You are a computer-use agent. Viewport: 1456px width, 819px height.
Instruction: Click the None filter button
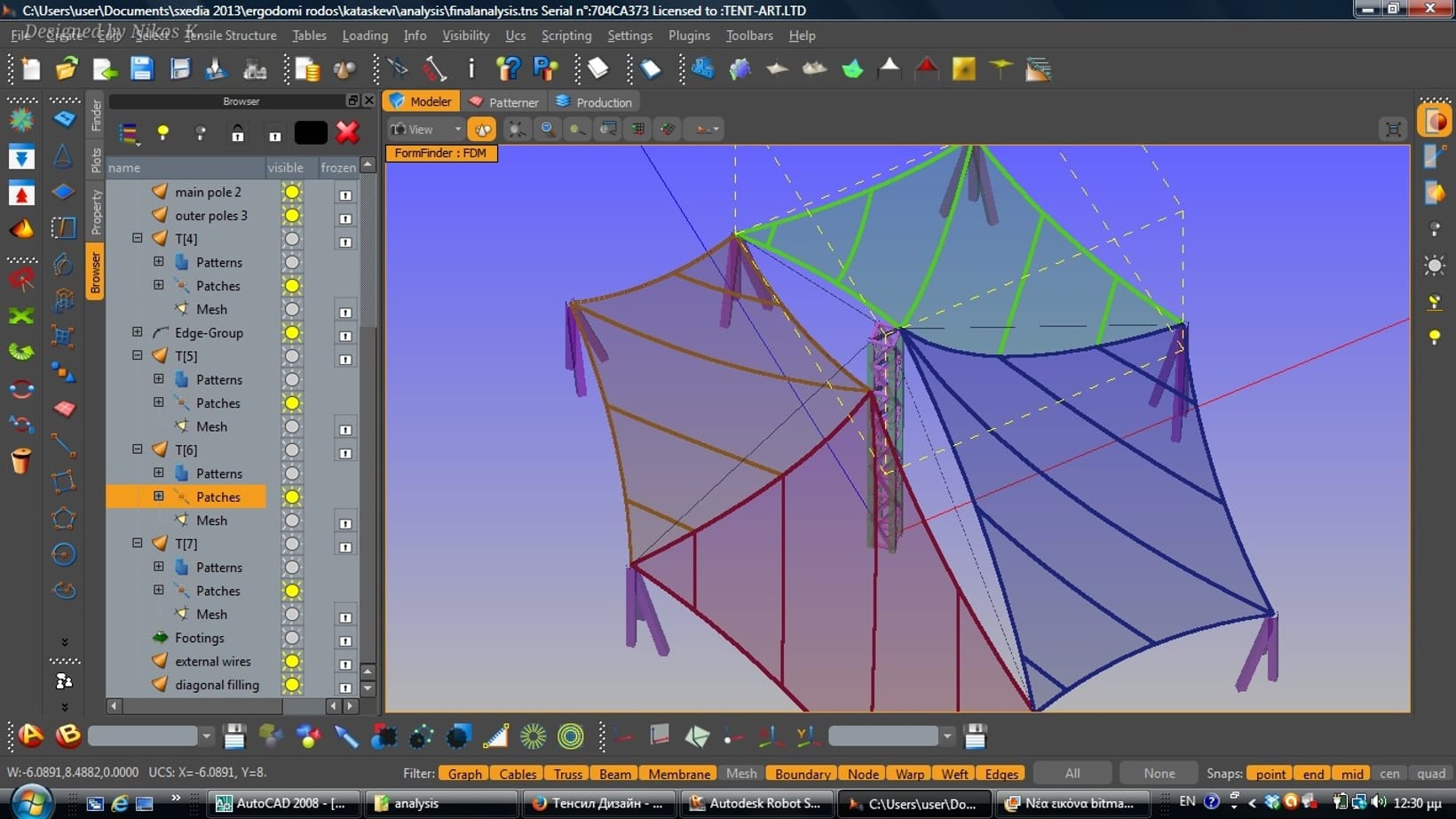click(1159, 774)
